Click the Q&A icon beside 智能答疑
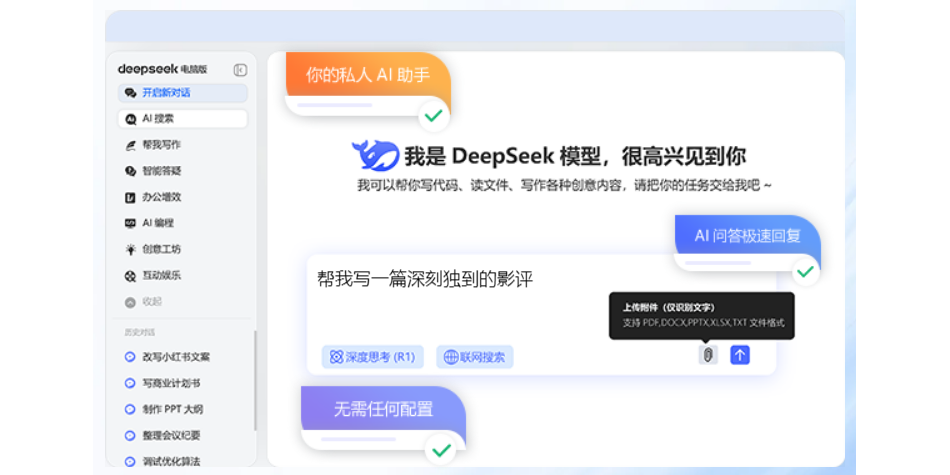950x475 pixels. (x=130, y=171)
